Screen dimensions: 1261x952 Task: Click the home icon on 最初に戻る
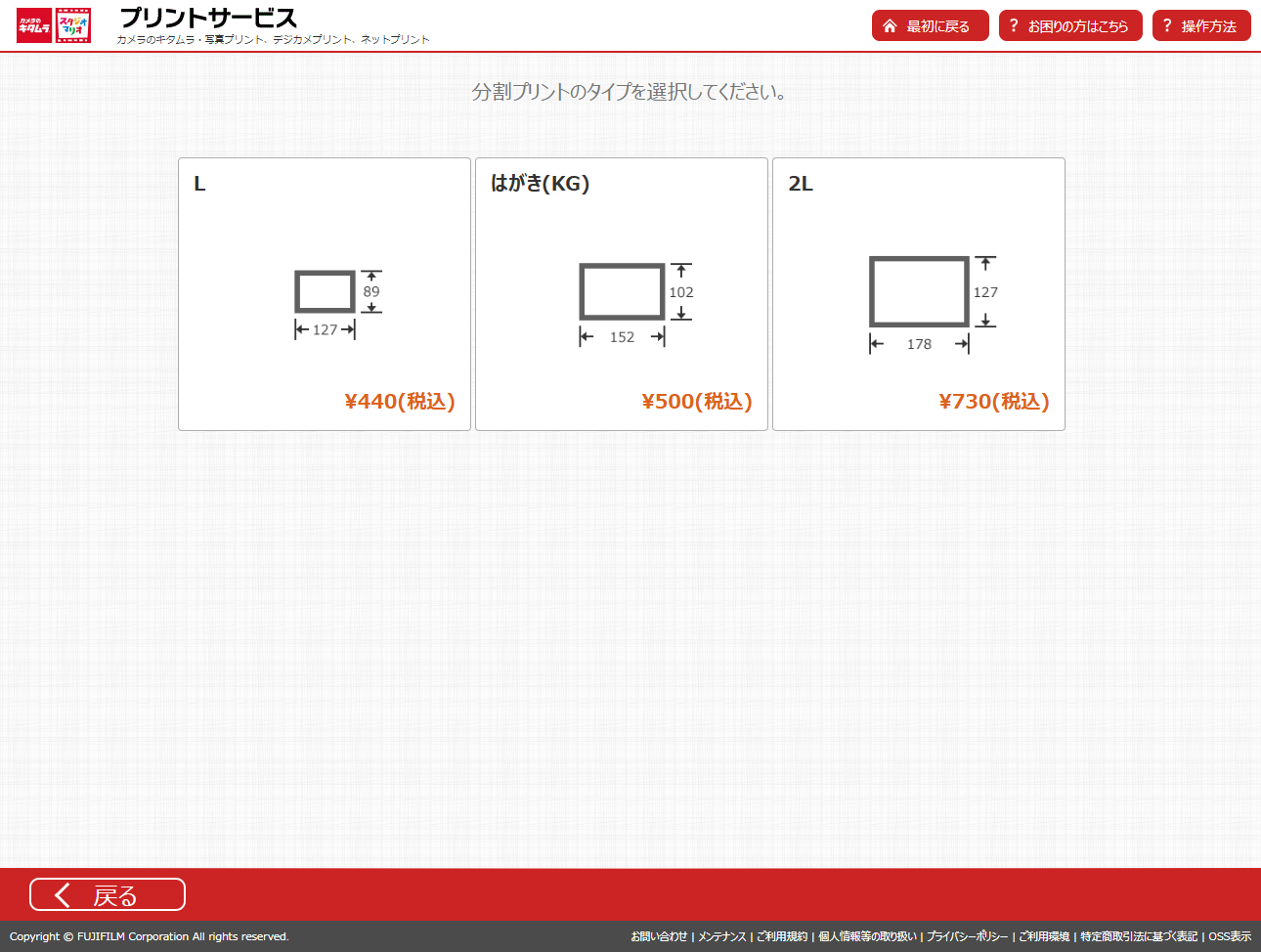coord(890,26)
